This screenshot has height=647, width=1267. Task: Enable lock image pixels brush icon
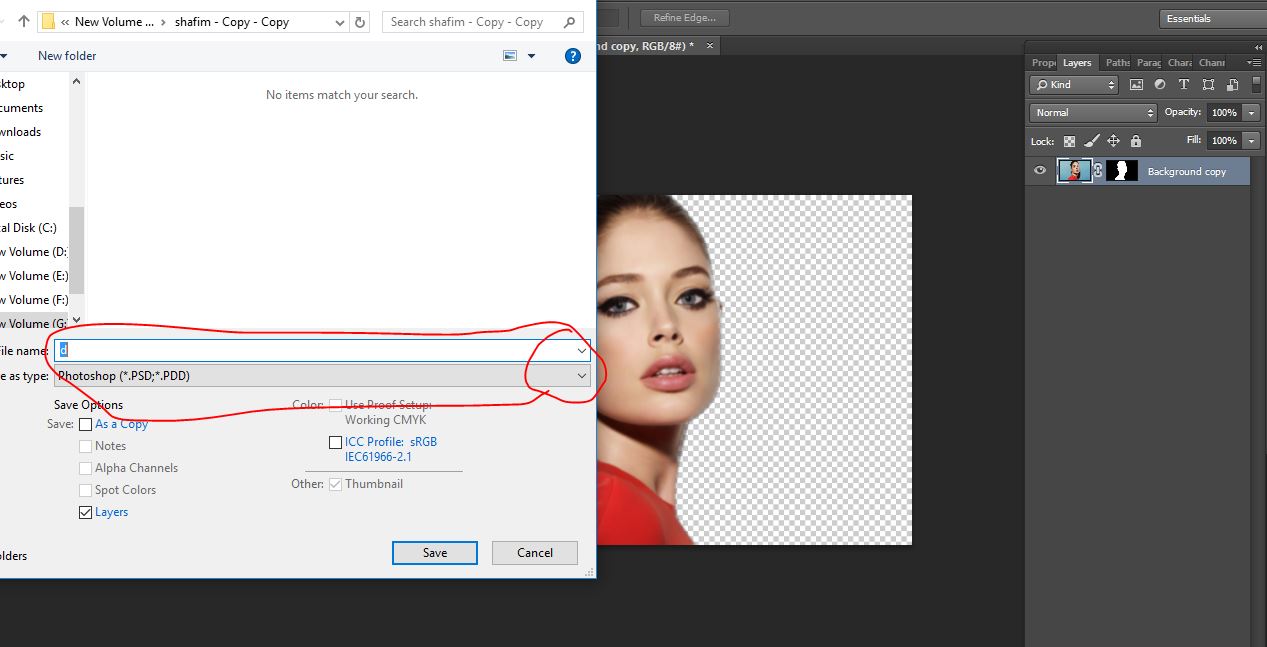point(1091,140)
